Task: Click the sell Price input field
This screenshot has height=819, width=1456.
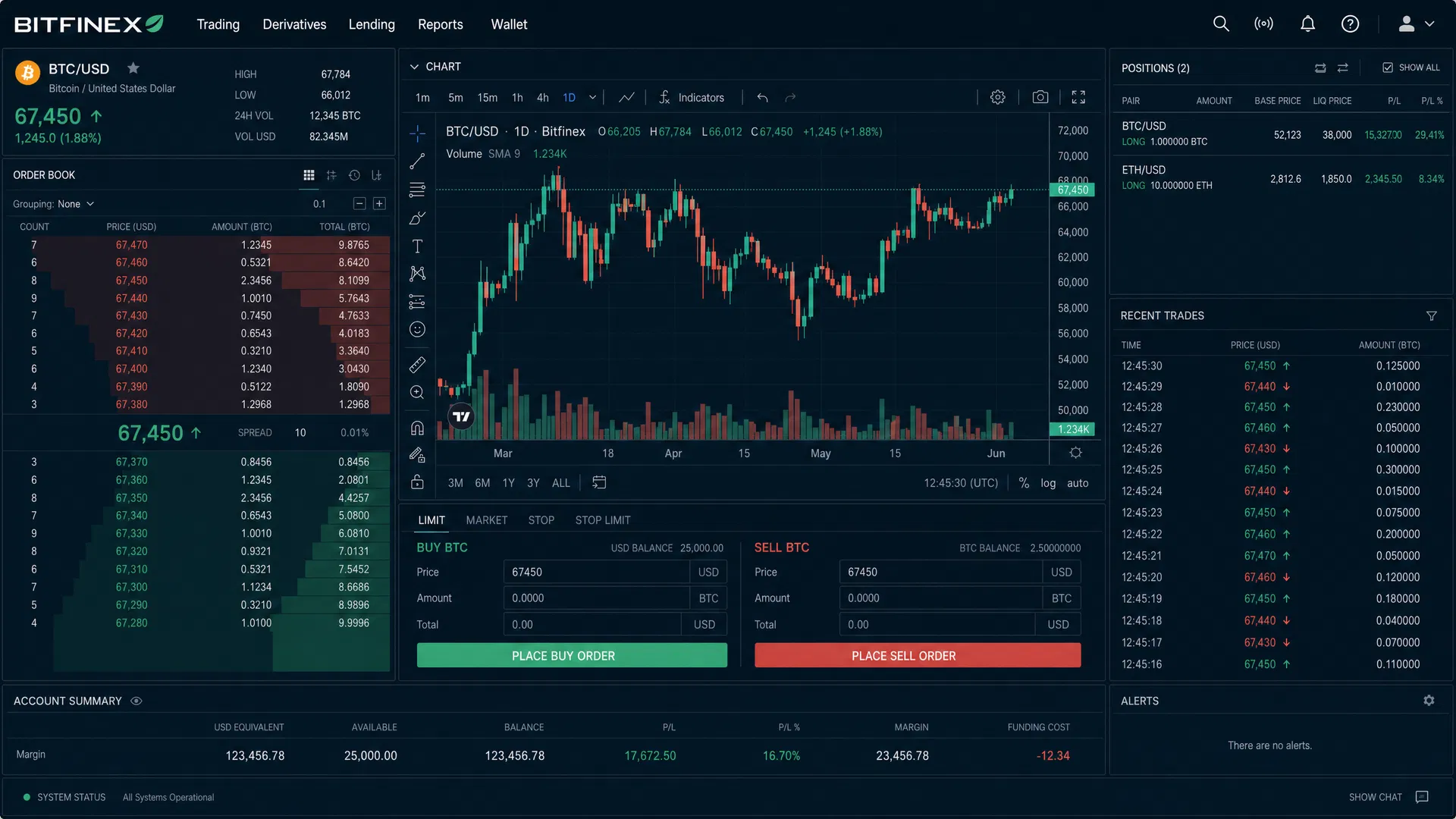Action: click(940, 572)
